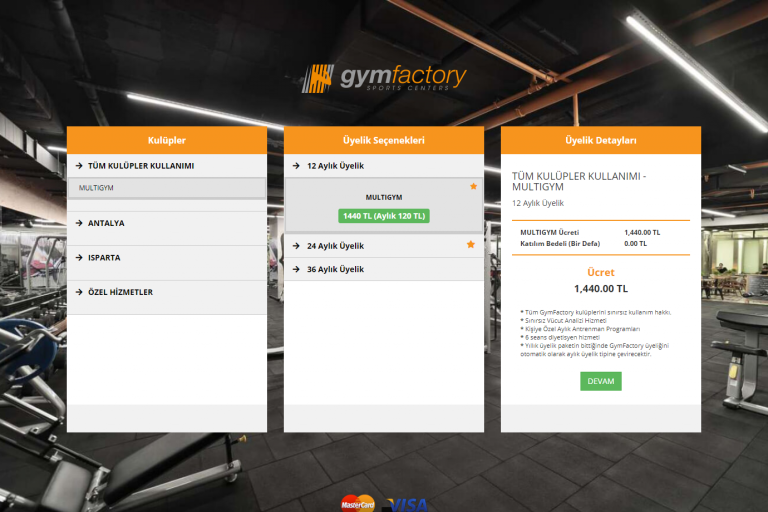Click the Kulüpler panel header
This screenshot has width=768, height=512.
(166, 140)
